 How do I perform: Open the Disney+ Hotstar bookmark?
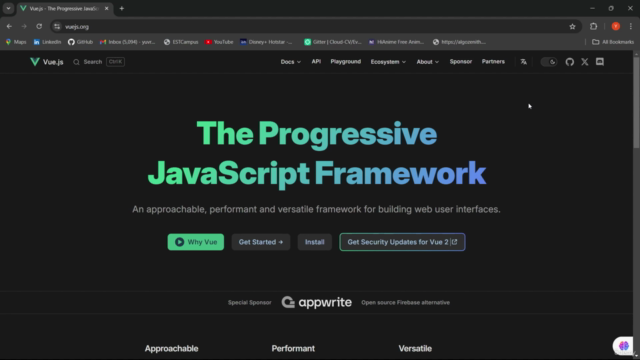point(267,42)
